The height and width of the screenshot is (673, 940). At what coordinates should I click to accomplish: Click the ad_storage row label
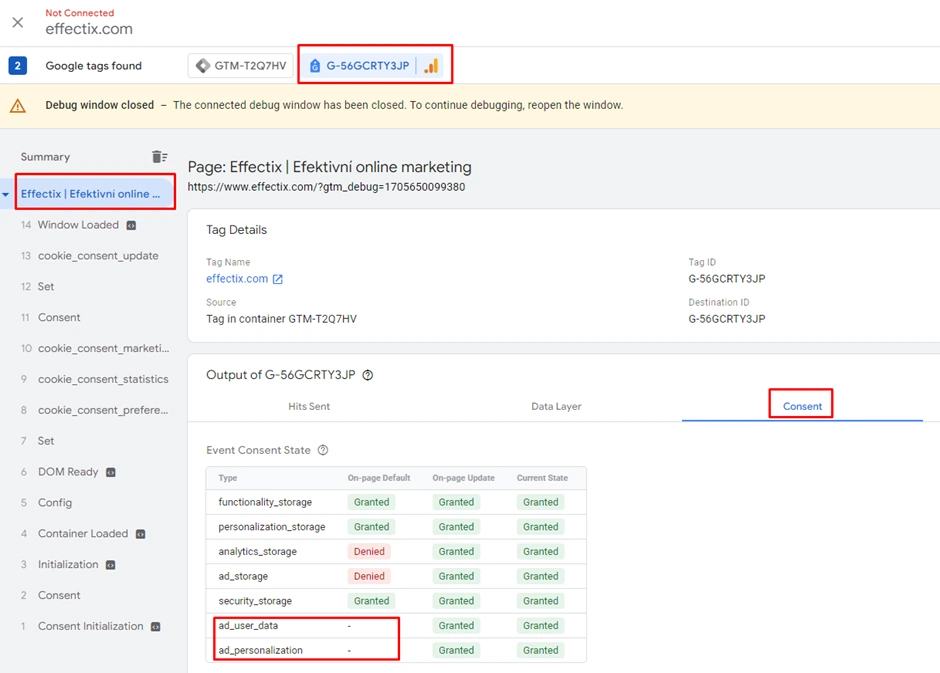(x=243, y=576)
